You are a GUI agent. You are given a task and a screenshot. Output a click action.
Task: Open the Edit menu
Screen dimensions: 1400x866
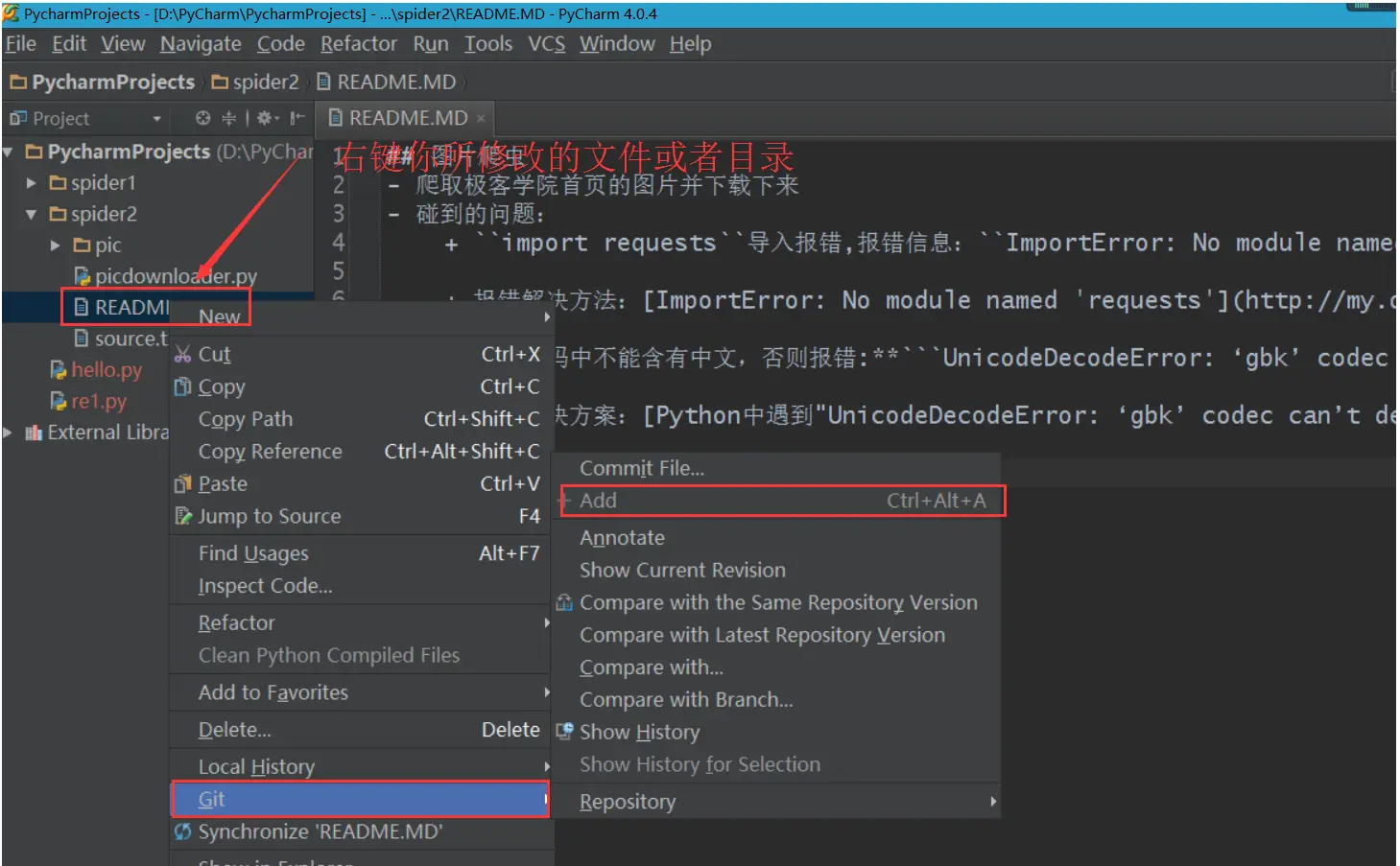click(69, 44)
